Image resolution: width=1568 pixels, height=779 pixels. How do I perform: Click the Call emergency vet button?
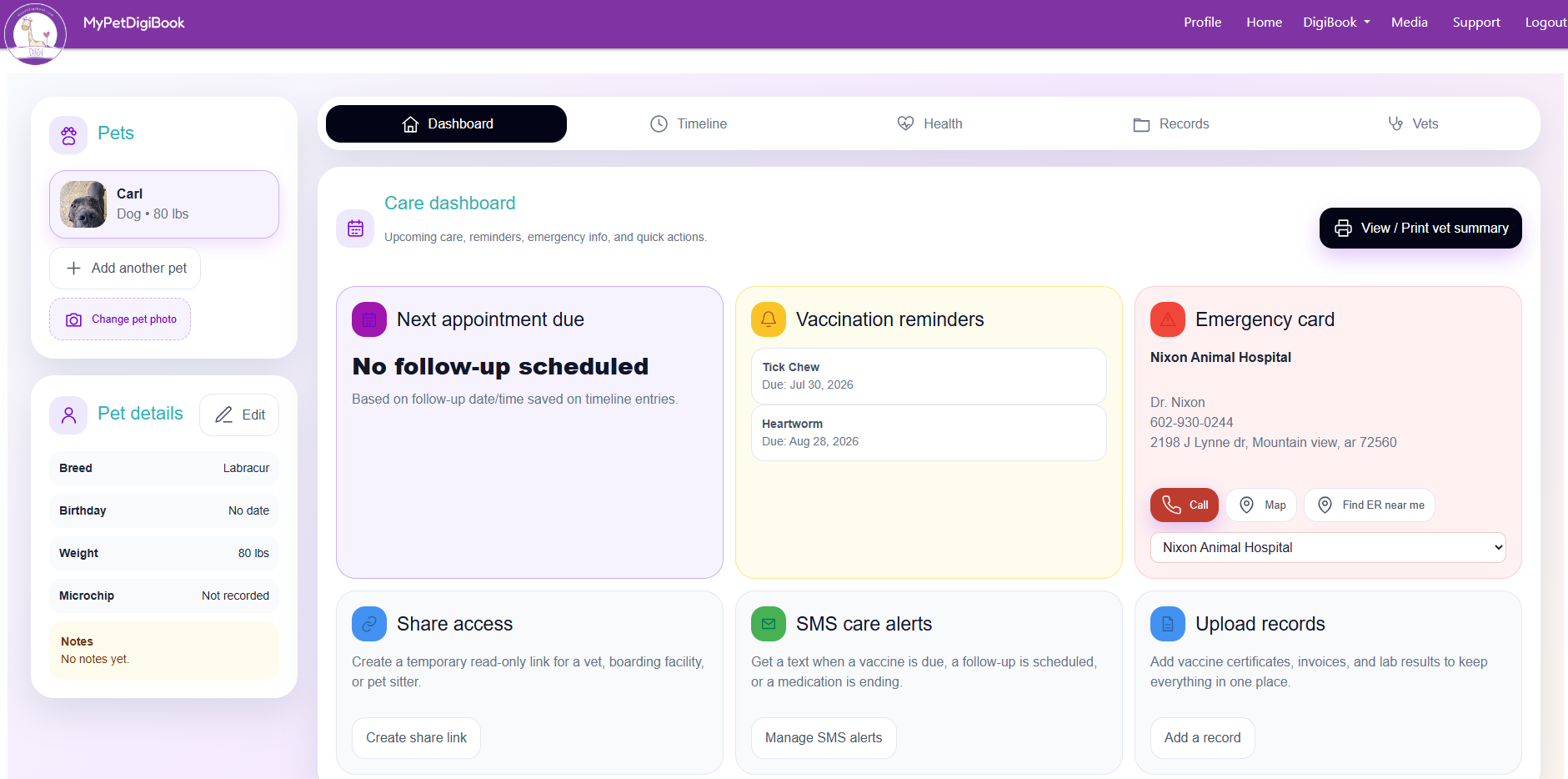click(x=1185, y=505)
